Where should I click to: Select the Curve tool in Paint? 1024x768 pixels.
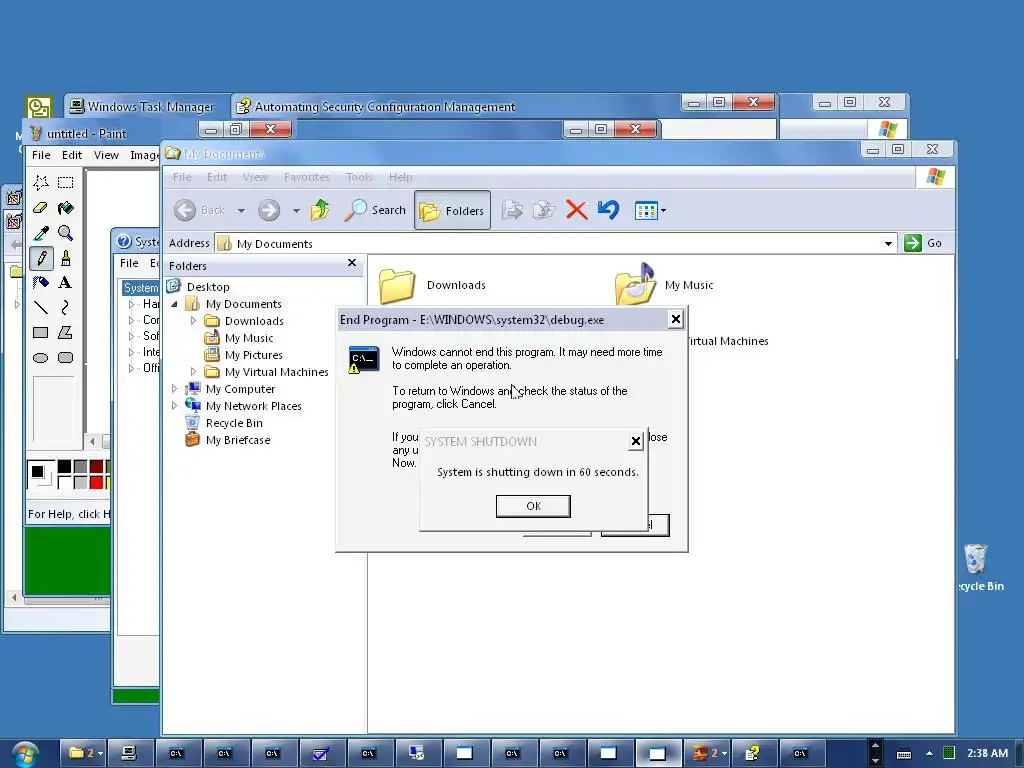[65, 308]
